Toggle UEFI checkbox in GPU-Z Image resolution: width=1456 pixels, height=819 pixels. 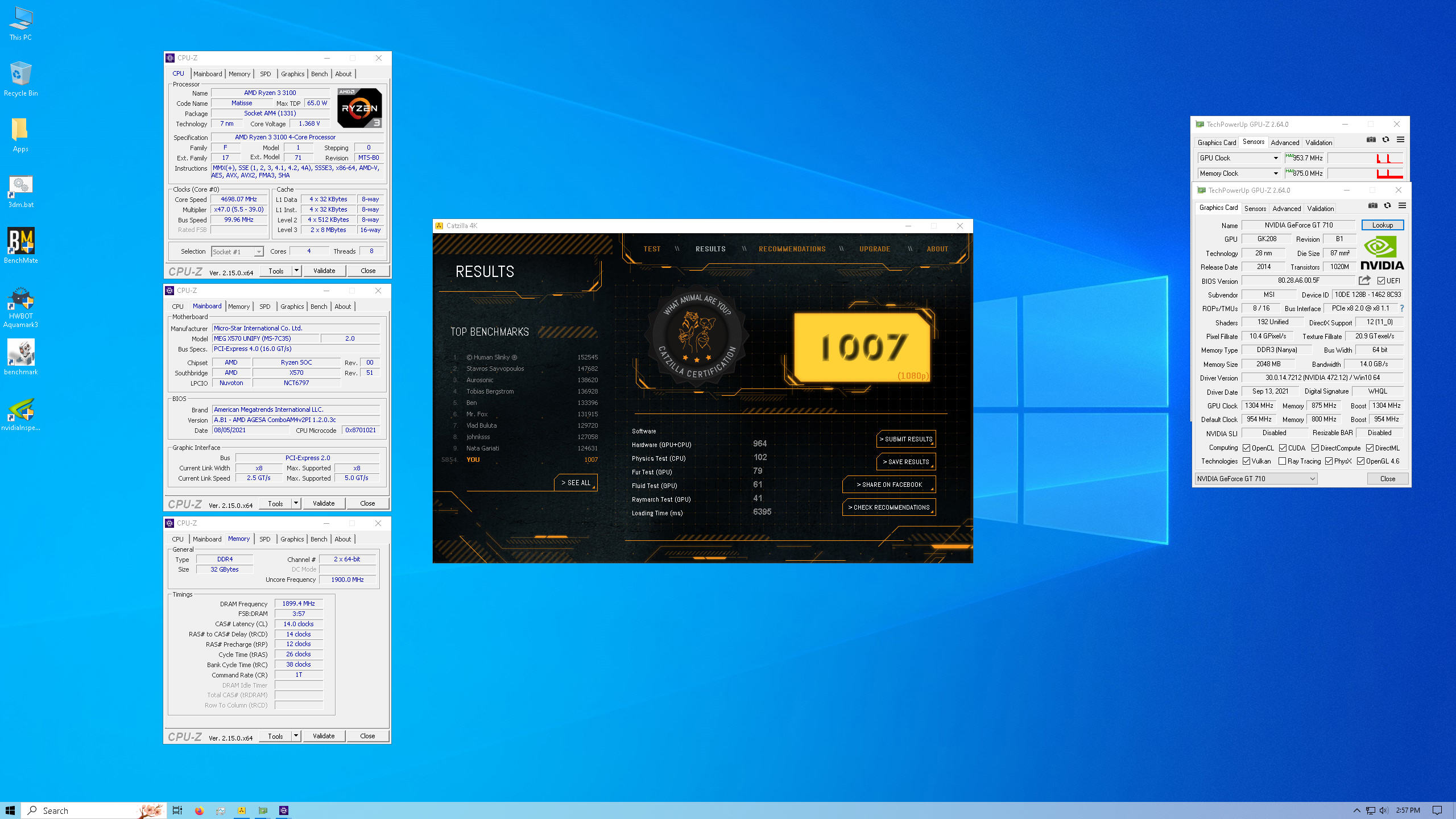pos(1381,281)
